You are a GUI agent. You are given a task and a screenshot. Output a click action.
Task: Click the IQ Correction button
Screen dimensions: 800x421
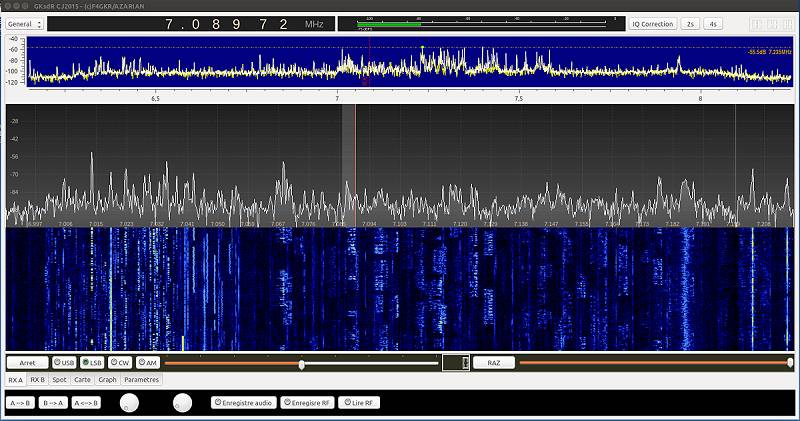pos(653,23)
